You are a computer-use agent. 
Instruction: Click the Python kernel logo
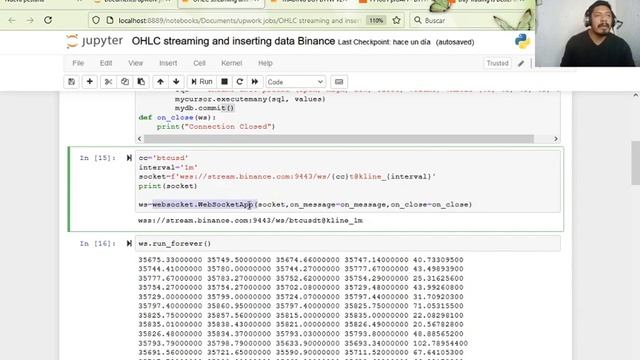point(522,41)
